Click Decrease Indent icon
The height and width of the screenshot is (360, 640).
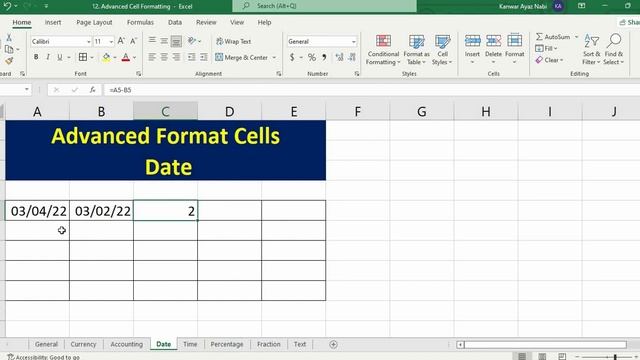coord(191,57)
